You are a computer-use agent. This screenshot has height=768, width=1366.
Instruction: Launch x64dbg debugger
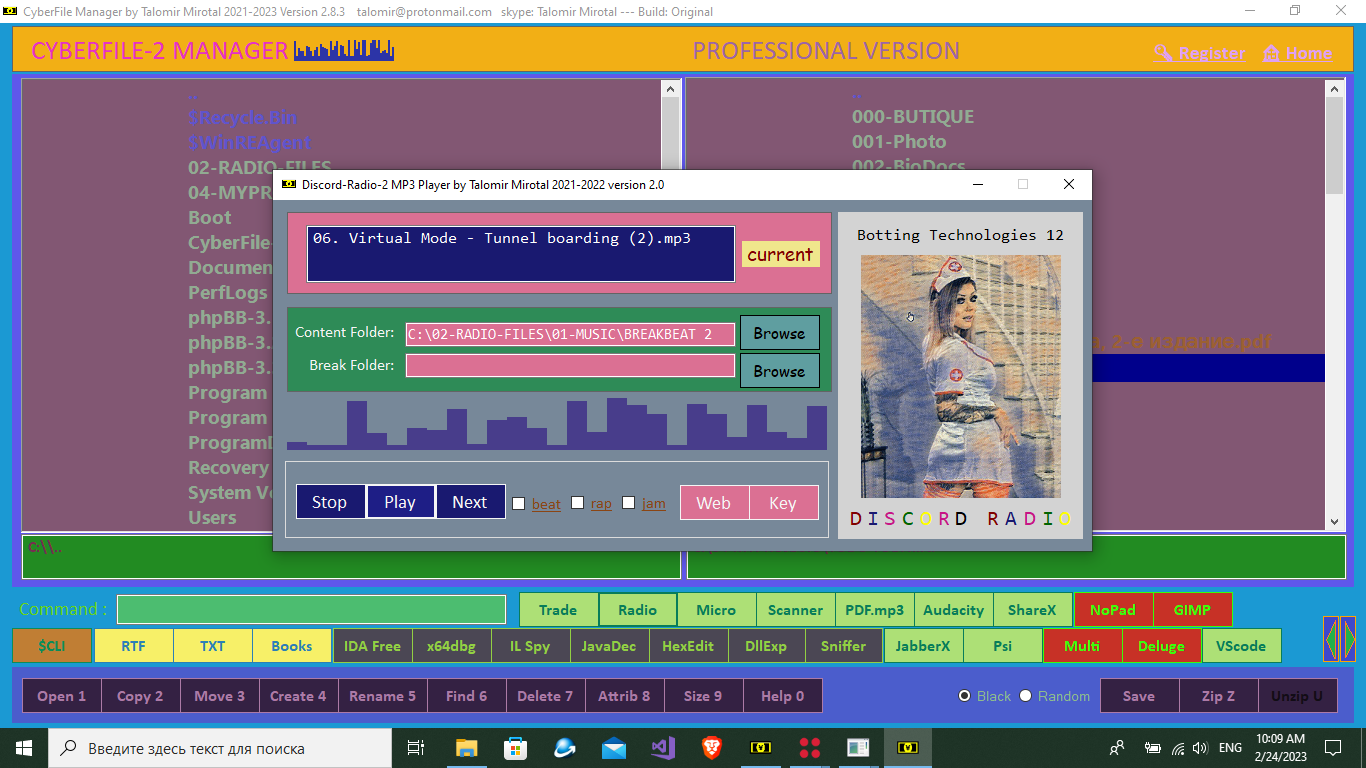pos(451,646)
